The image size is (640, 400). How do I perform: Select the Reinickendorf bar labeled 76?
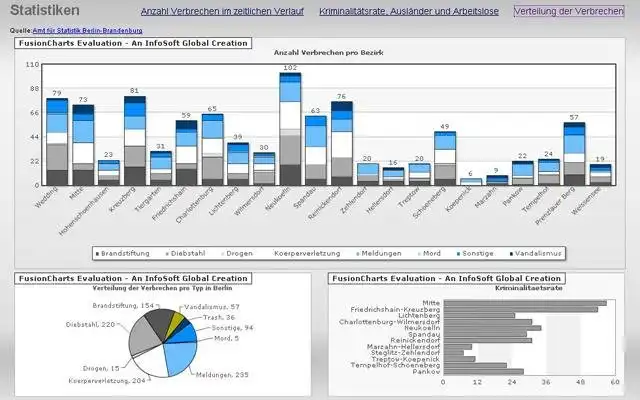(342, 144)
